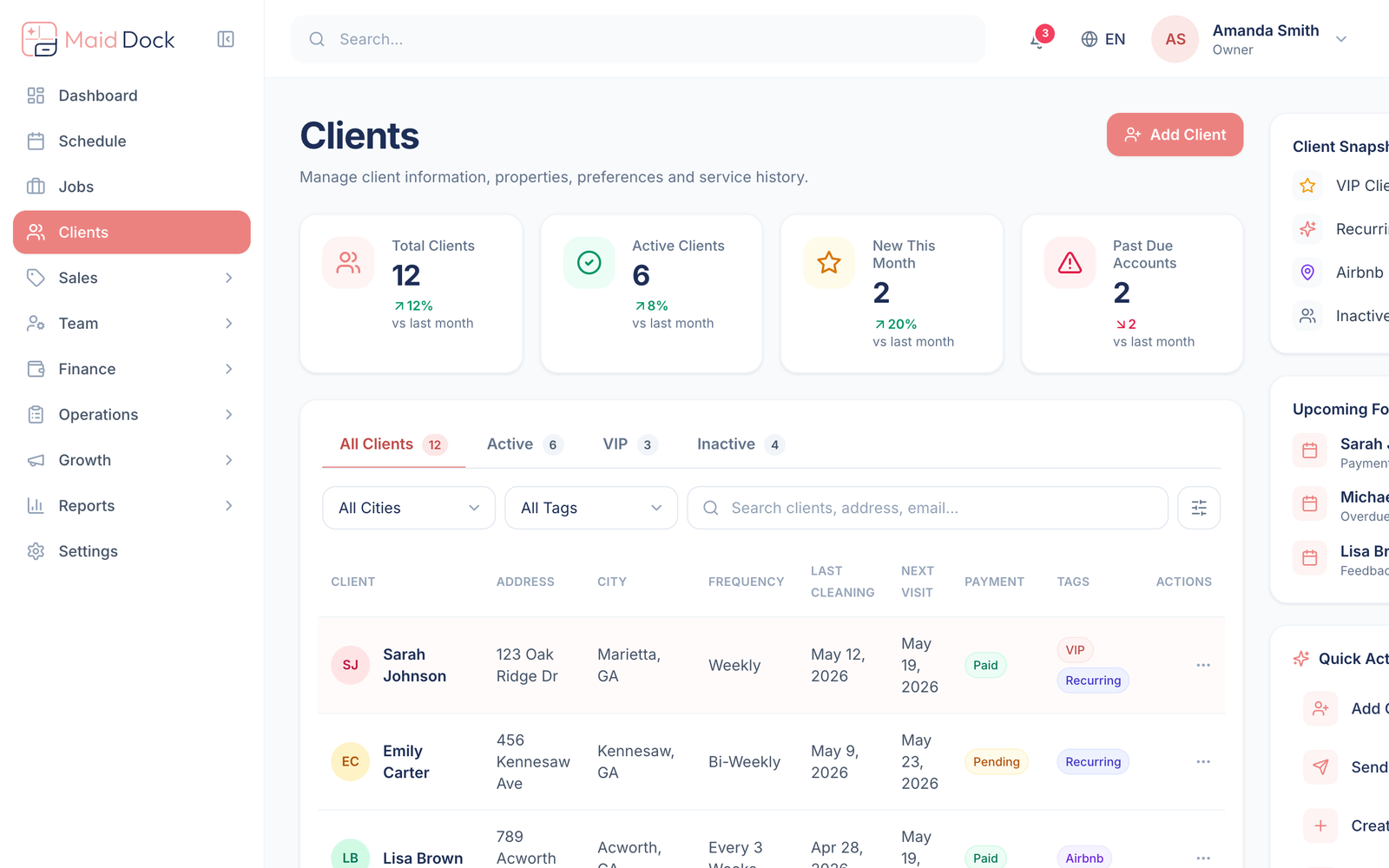Click the Settings gear icon
Image resolution: width=1389 pixels, height=868 pixels.
click(x=36, y=551)
